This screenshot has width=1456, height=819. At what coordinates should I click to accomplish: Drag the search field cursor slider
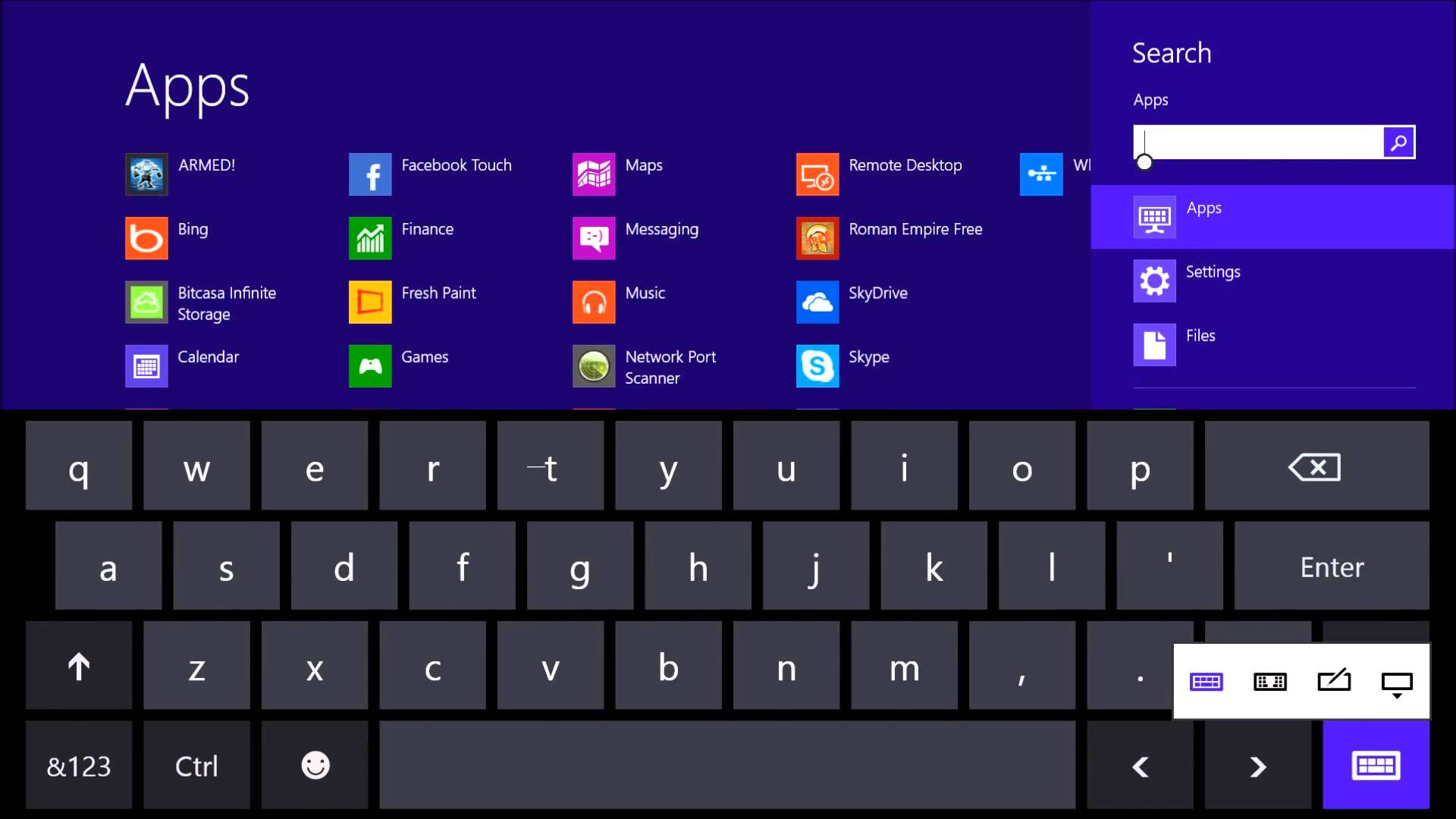(x=1145, y=162)
